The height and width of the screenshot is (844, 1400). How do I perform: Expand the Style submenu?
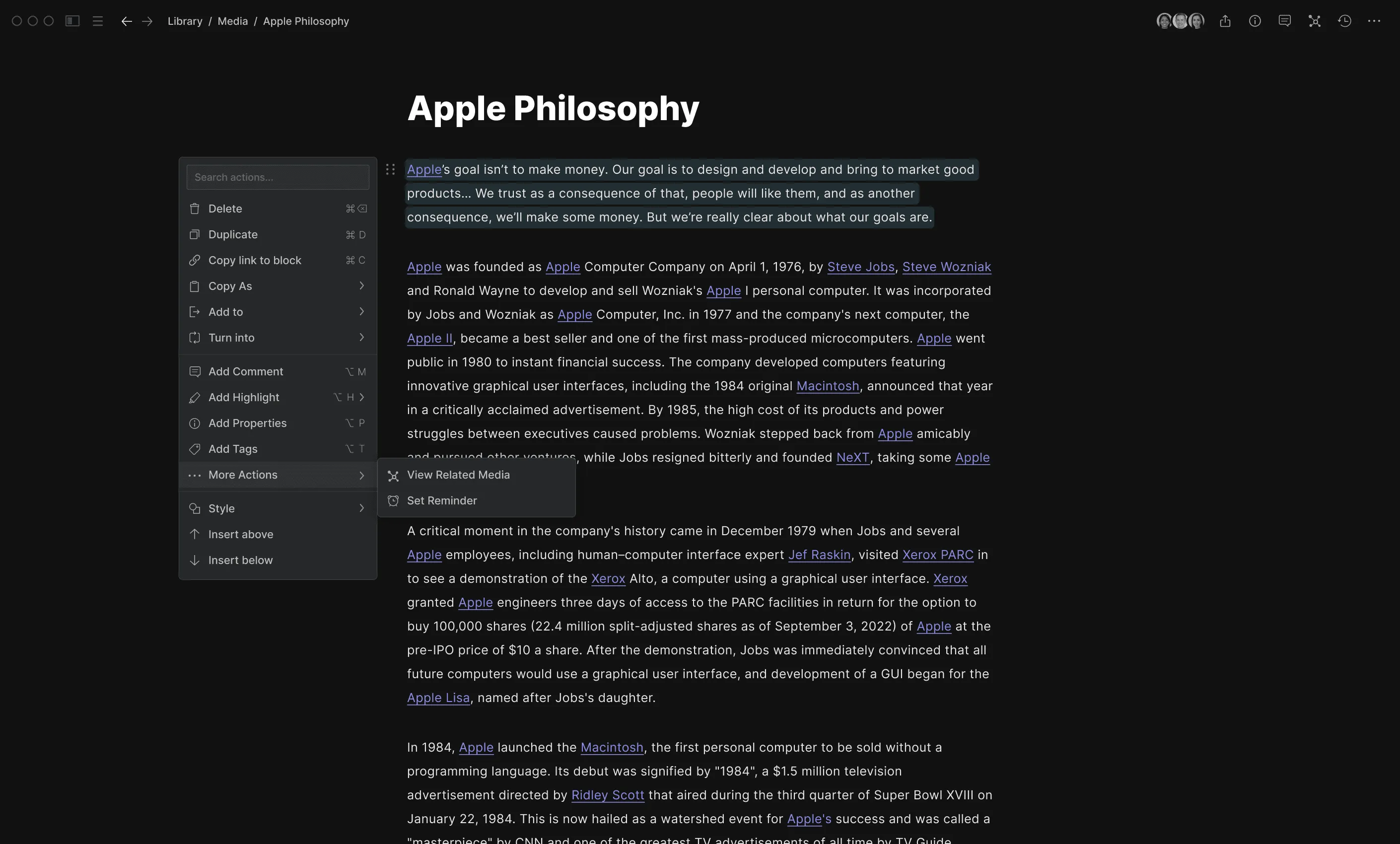tap(278, 508)
